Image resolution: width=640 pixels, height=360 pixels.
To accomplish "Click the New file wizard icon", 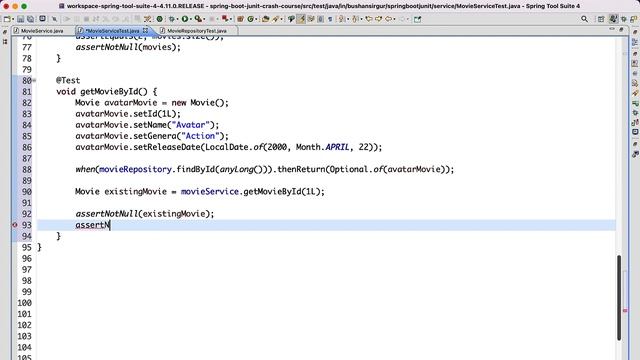I will click(7, 19).
